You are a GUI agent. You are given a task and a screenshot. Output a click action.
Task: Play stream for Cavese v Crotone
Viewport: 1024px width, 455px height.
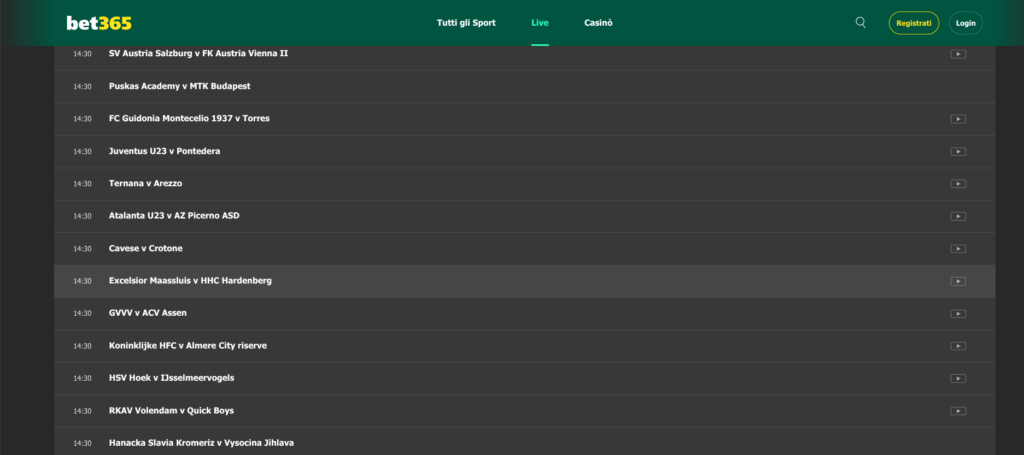[958, 249]
